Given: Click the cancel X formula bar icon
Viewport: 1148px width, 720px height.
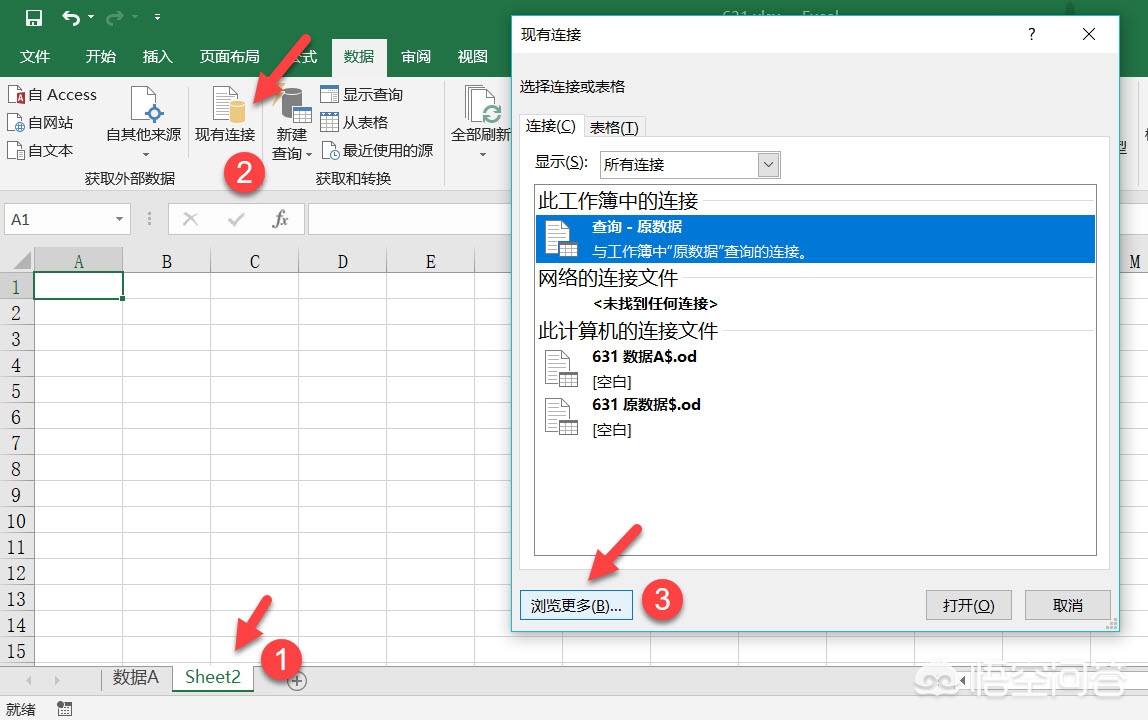Looking at the screenshot, I should click(190, 219).
